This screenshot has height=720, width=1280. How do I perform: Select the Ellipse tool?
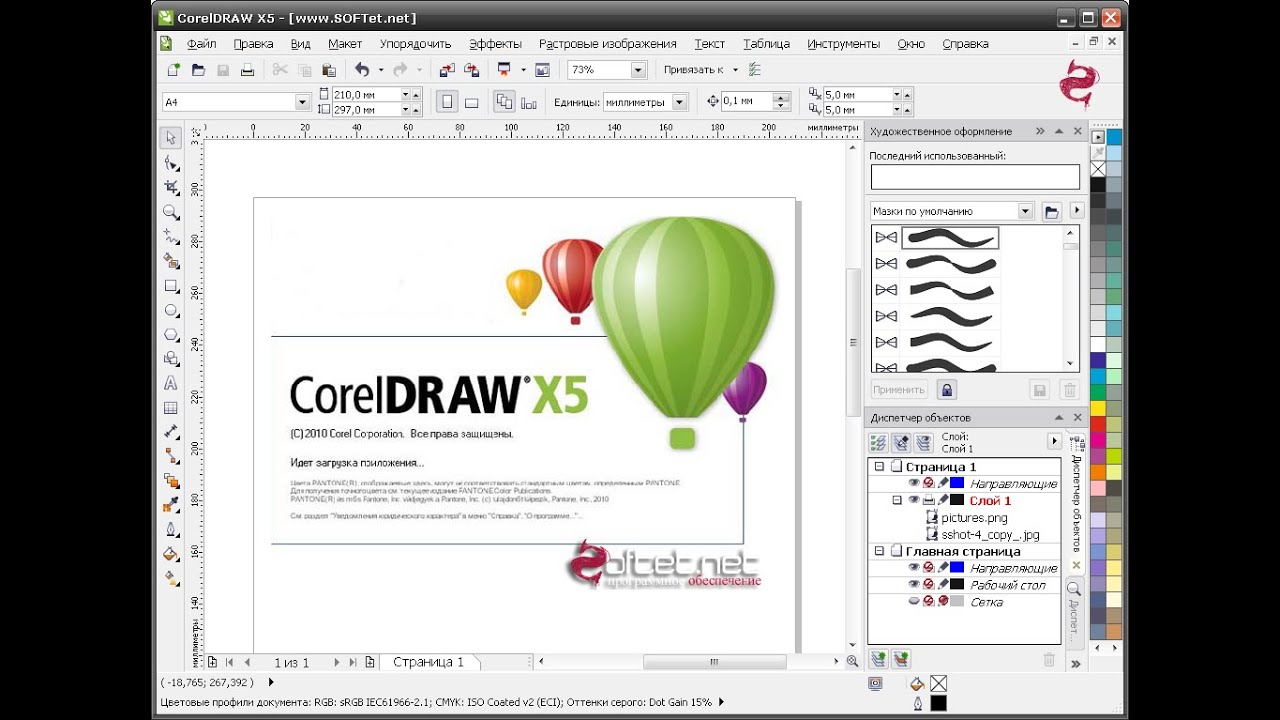point(171,310)
